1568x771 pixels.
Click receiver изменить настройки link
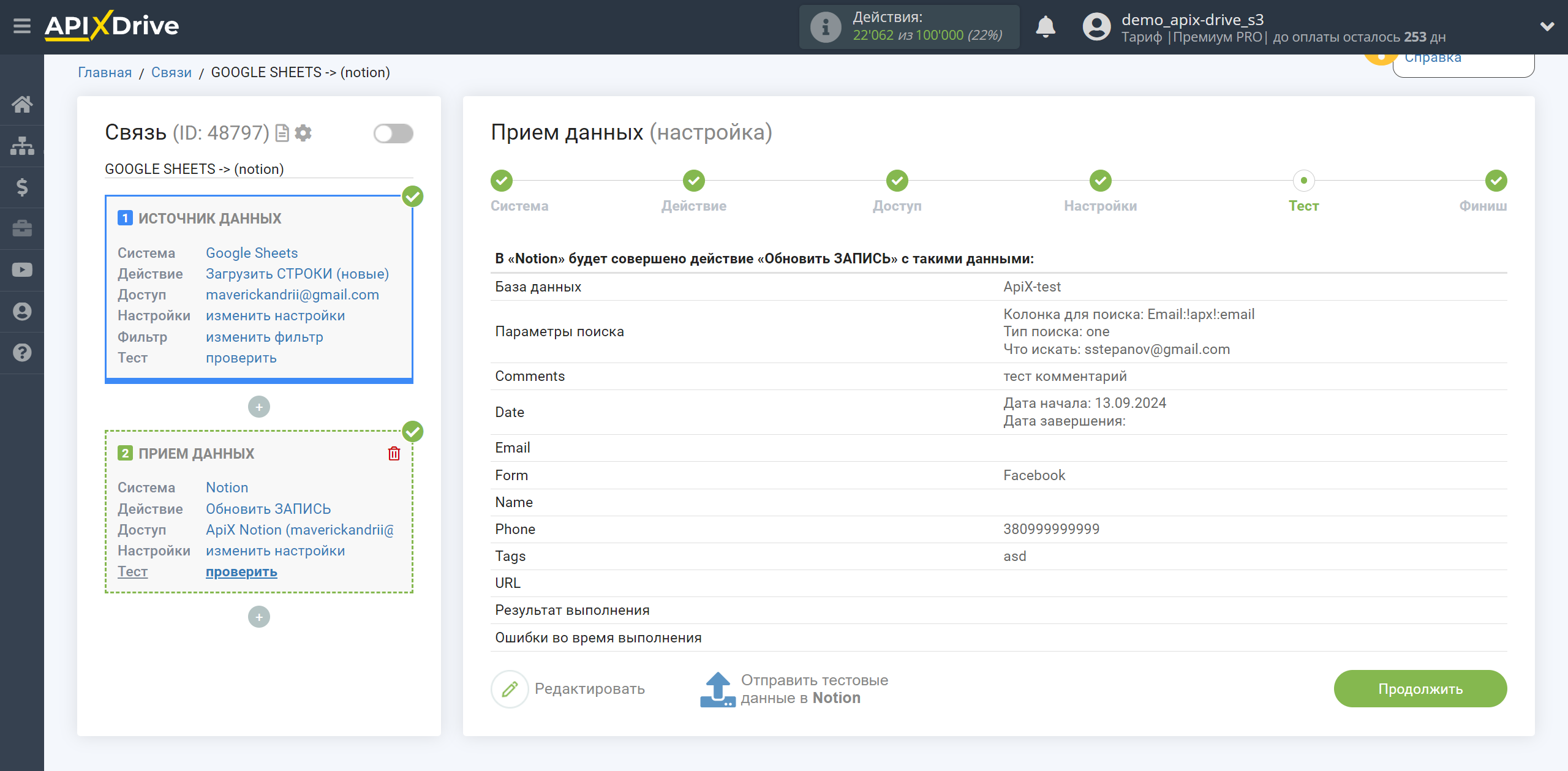(x=276, y=551)
